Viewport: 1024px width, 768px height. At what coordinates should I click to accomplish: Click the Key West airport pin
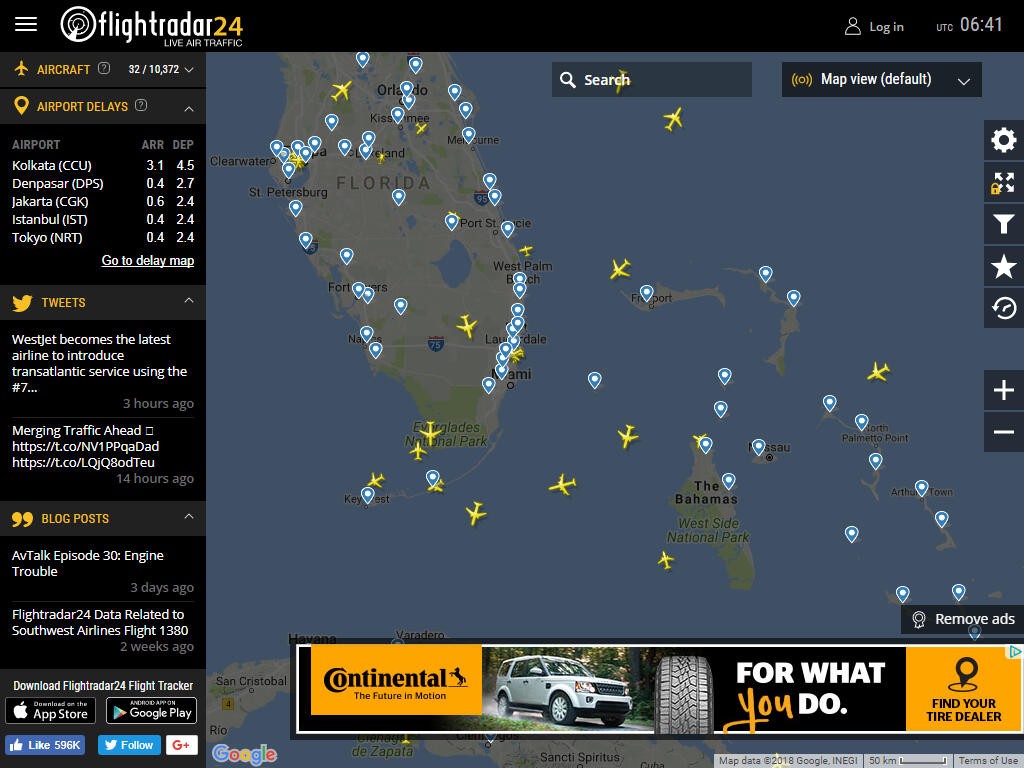click(x=368, y=495)
